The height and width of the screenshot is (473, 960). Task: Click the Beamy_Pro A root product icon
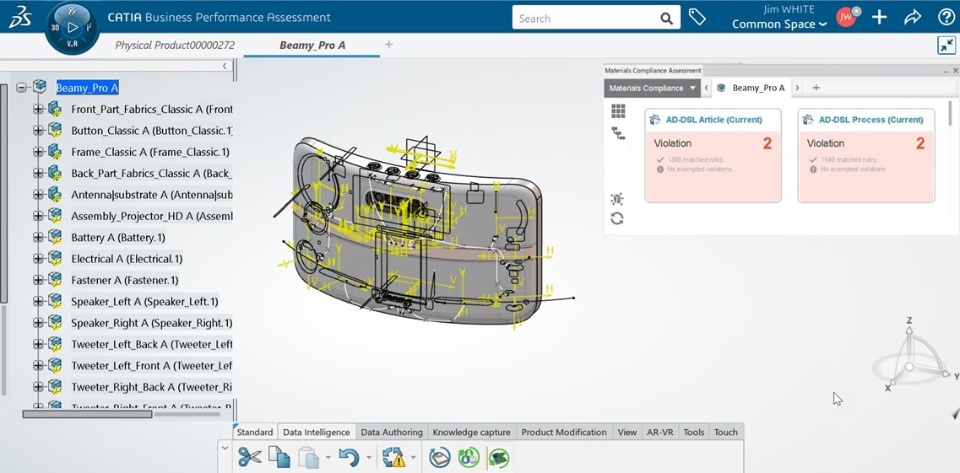click(40, 87)
